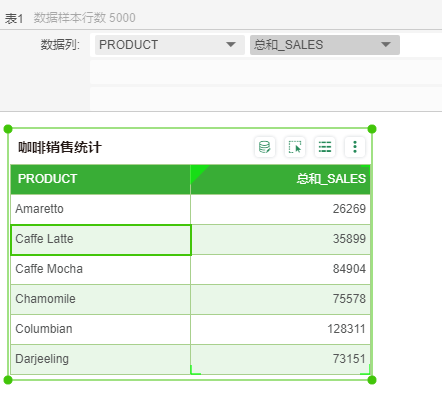The width and height of the screenshot is (442, 396).
Task: Select the Amaretto product cell
Action: point(100,209)
